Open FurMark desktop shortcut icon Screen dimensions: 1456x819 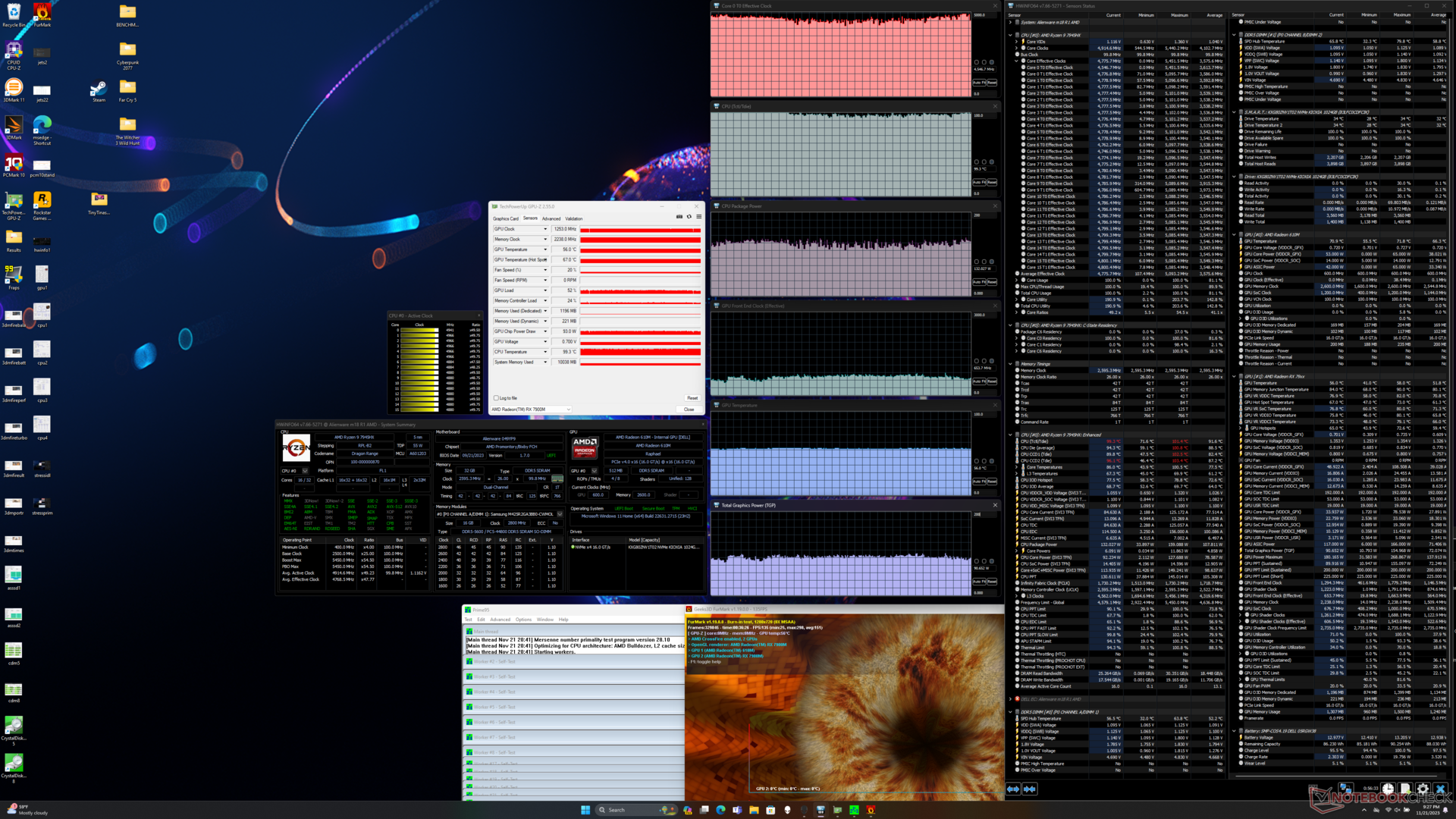pyautogui.click(x=42, y=13)
